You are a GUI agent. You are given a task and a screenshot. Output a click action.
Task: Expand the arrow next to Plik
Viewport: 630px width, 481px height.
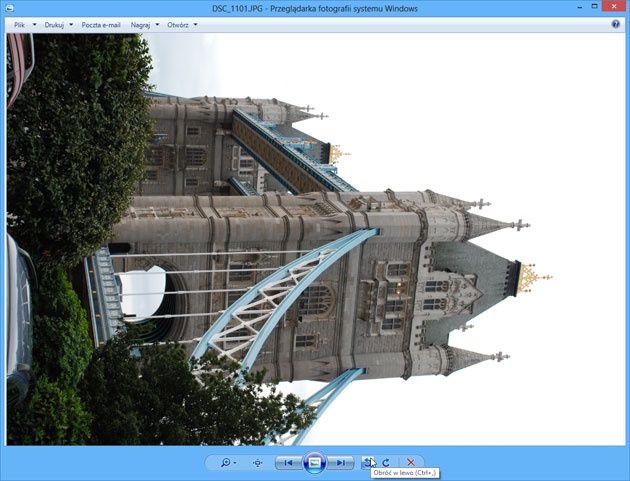pos(35,25)
